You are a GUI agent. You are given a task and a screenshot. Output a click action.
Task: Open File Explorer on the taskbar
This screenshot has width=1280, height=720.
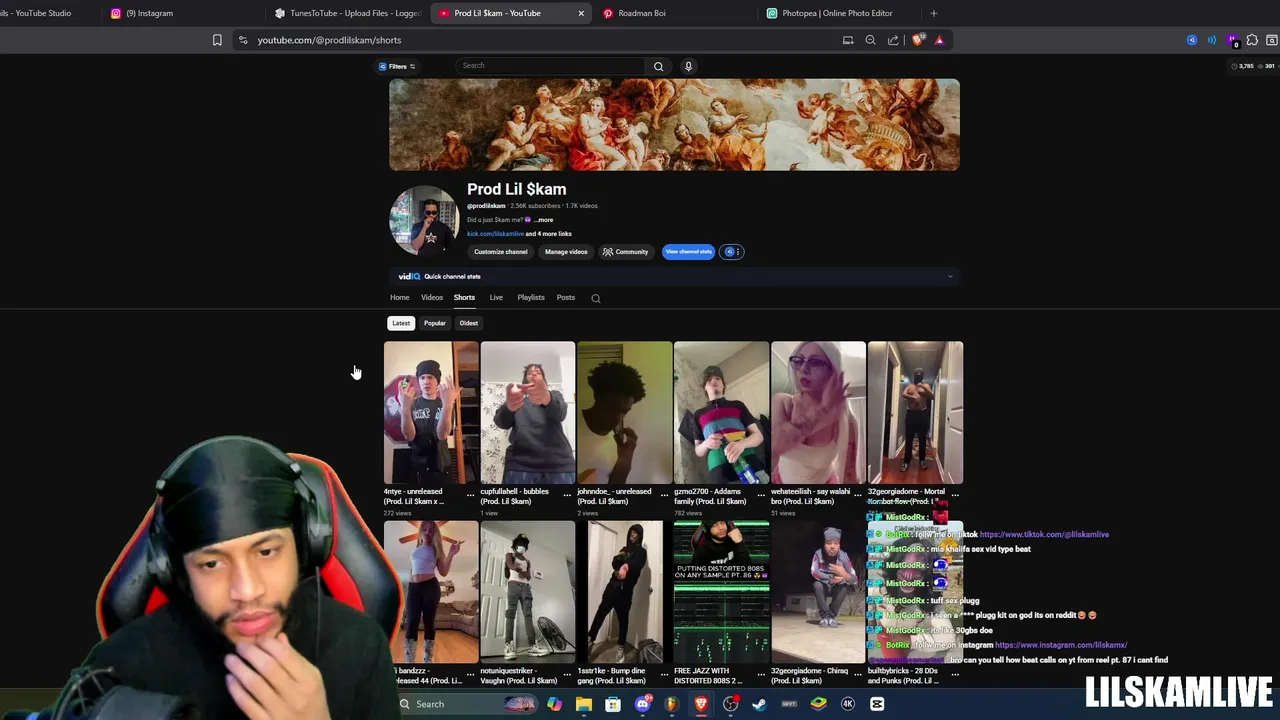pos(584,704)
